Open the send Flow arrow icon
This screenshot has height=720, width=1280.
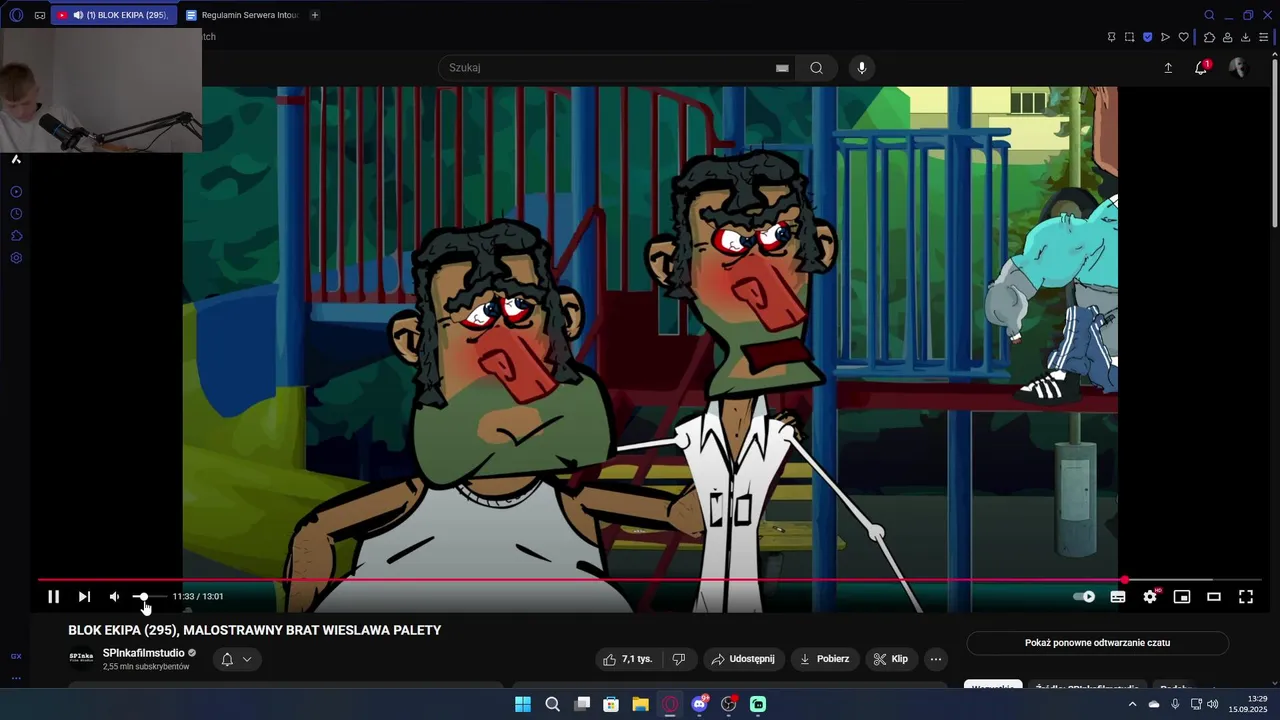point(1165,37)
